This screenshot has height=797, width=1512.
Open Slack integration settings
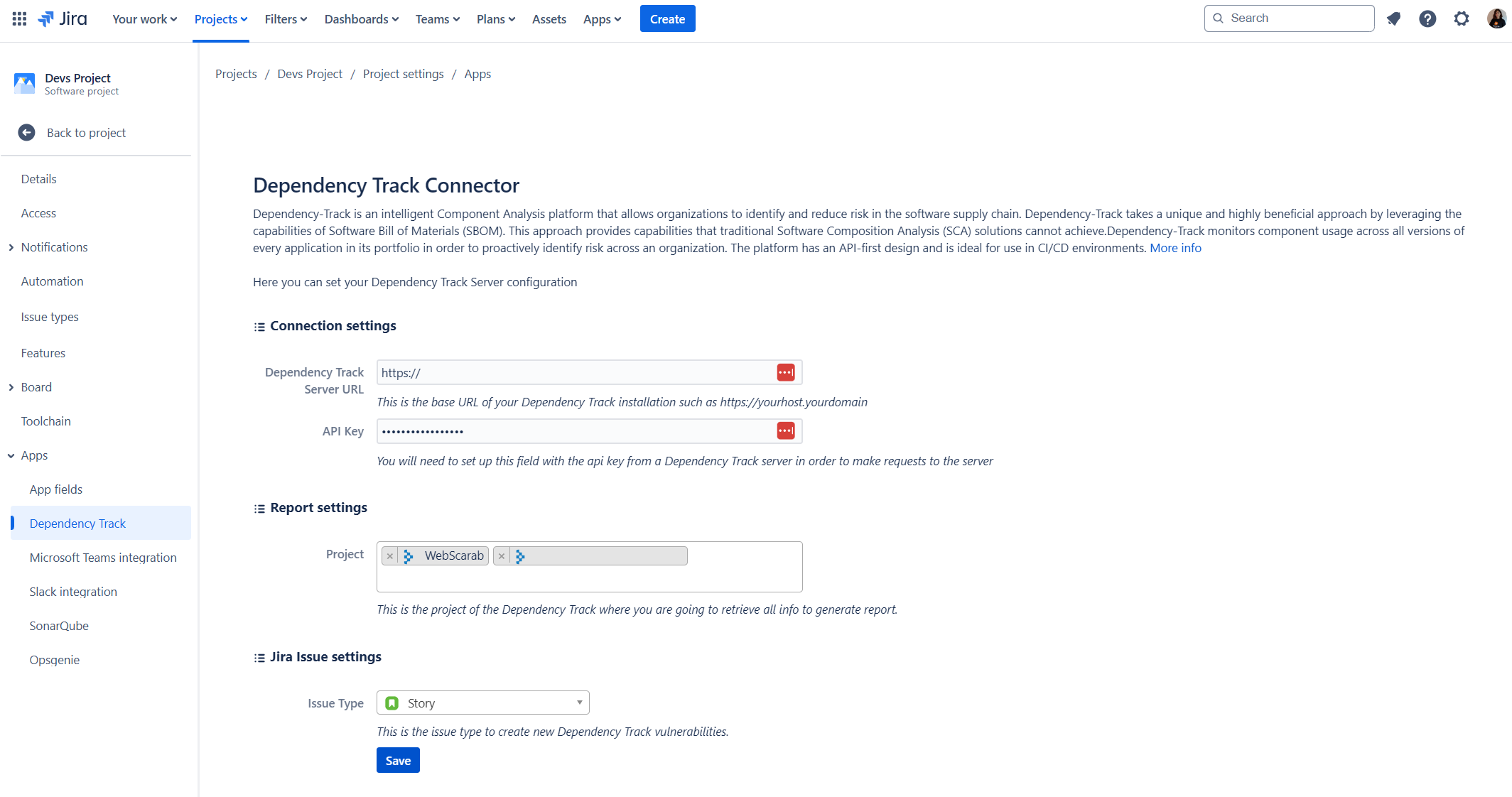pyautogui.click(x=73, y=592)
